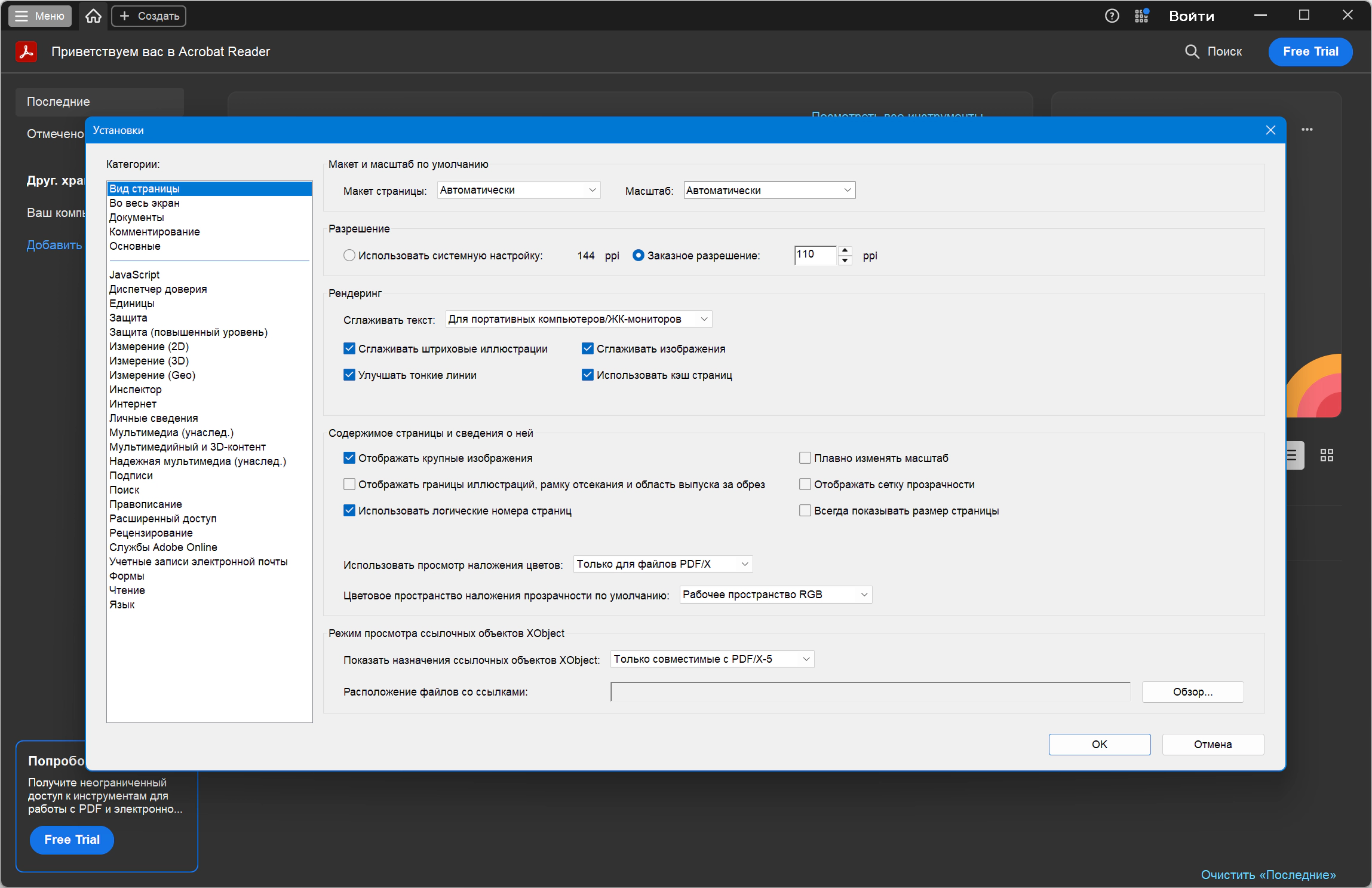Select Комментирование category
Viewport: 1372px width, 888px height.
(x=209, y=232)
